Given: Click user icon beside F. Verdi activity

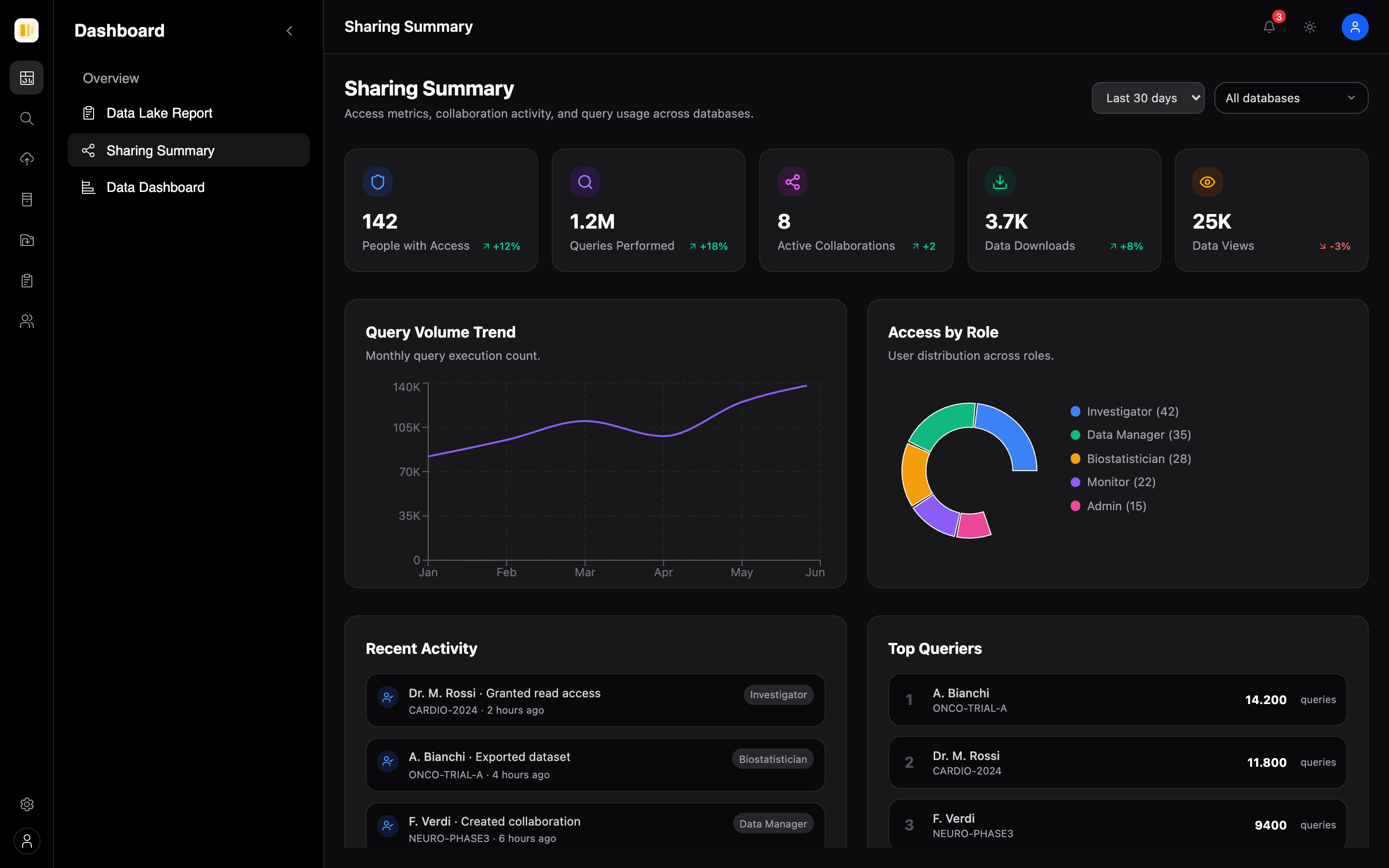Looking at the screenshot, I should [x=388, y=826].
